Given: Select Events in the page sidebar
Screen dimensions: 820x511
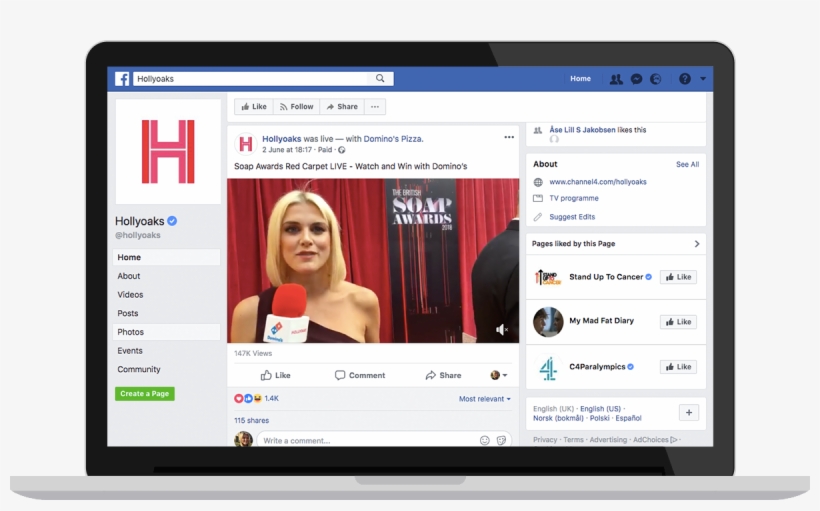Looking at the screenshot, I should (x=166, y=350).
